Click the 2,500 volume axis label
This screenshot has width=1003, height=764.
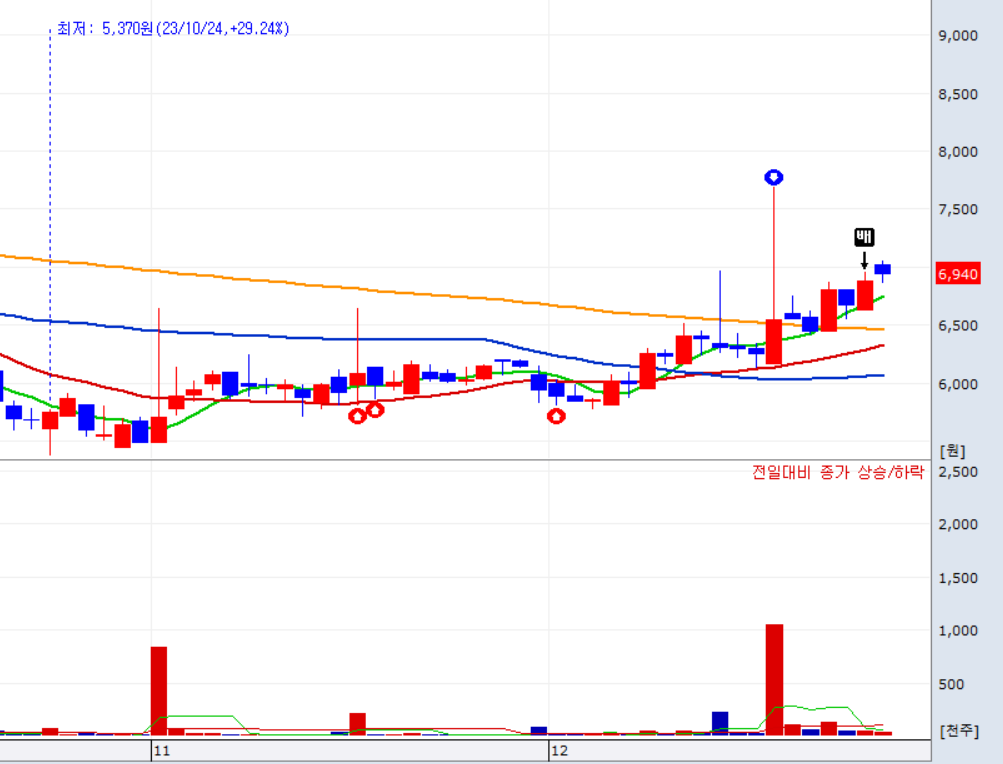958,472
